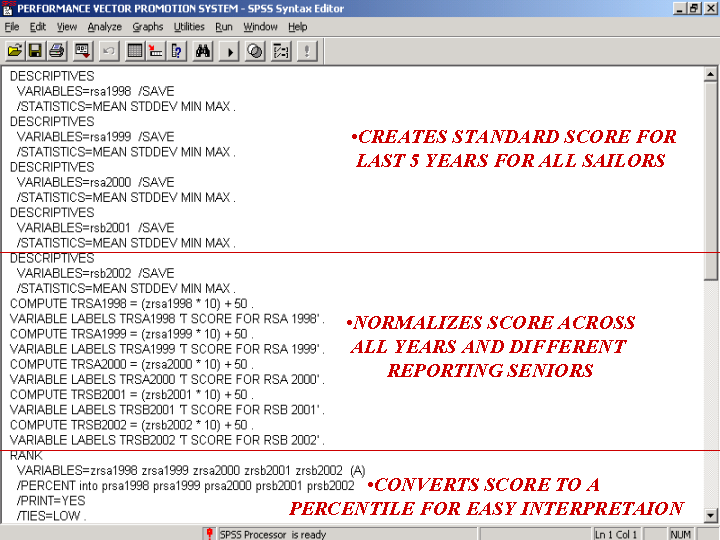Click the COMPUTE TRSA2000 line

pos(132,364)
